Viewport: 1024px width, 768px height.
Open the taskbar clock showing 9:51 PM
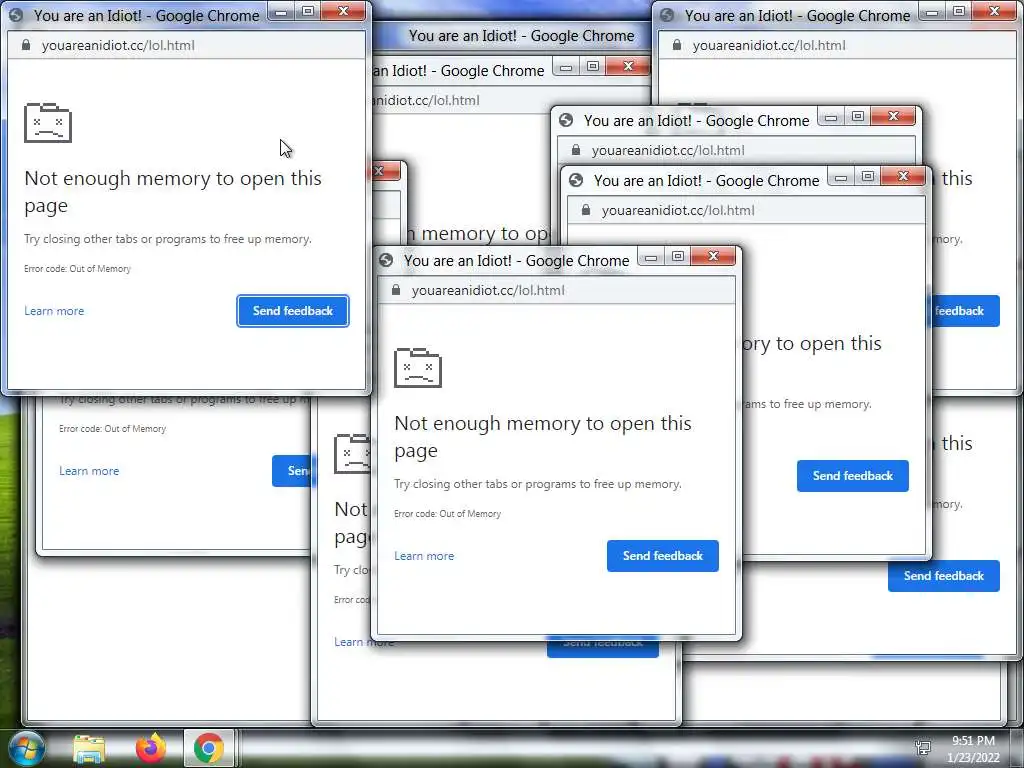tap(974, 749)
